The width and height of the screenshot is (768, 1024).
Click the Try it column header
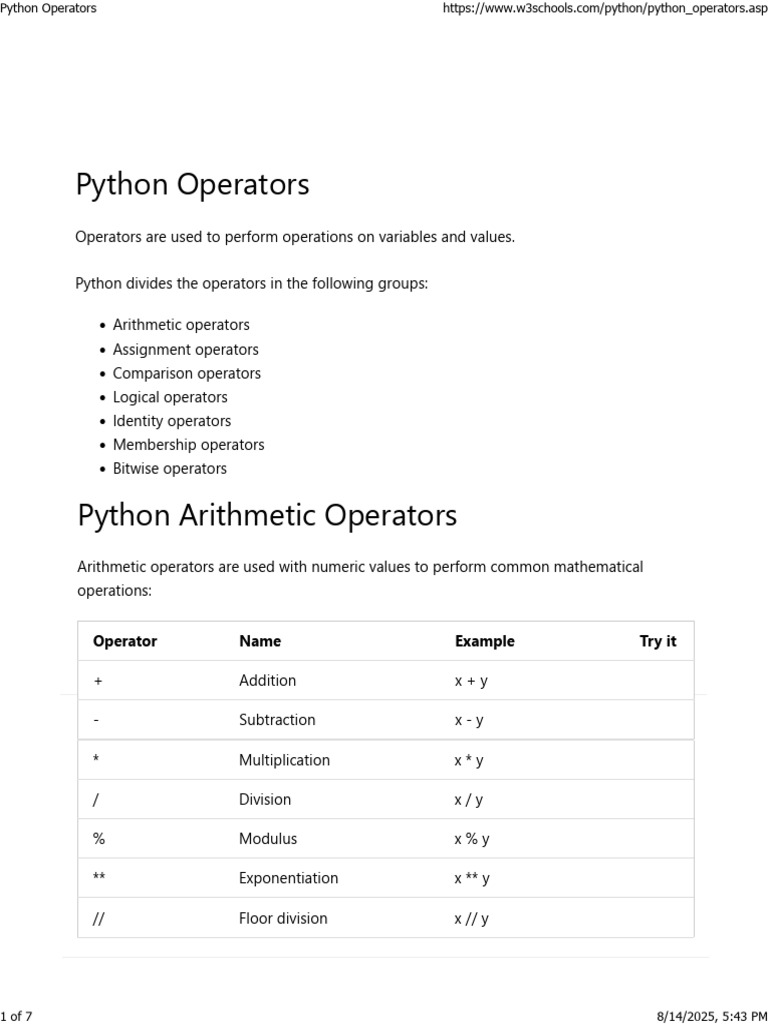(657, 641)
